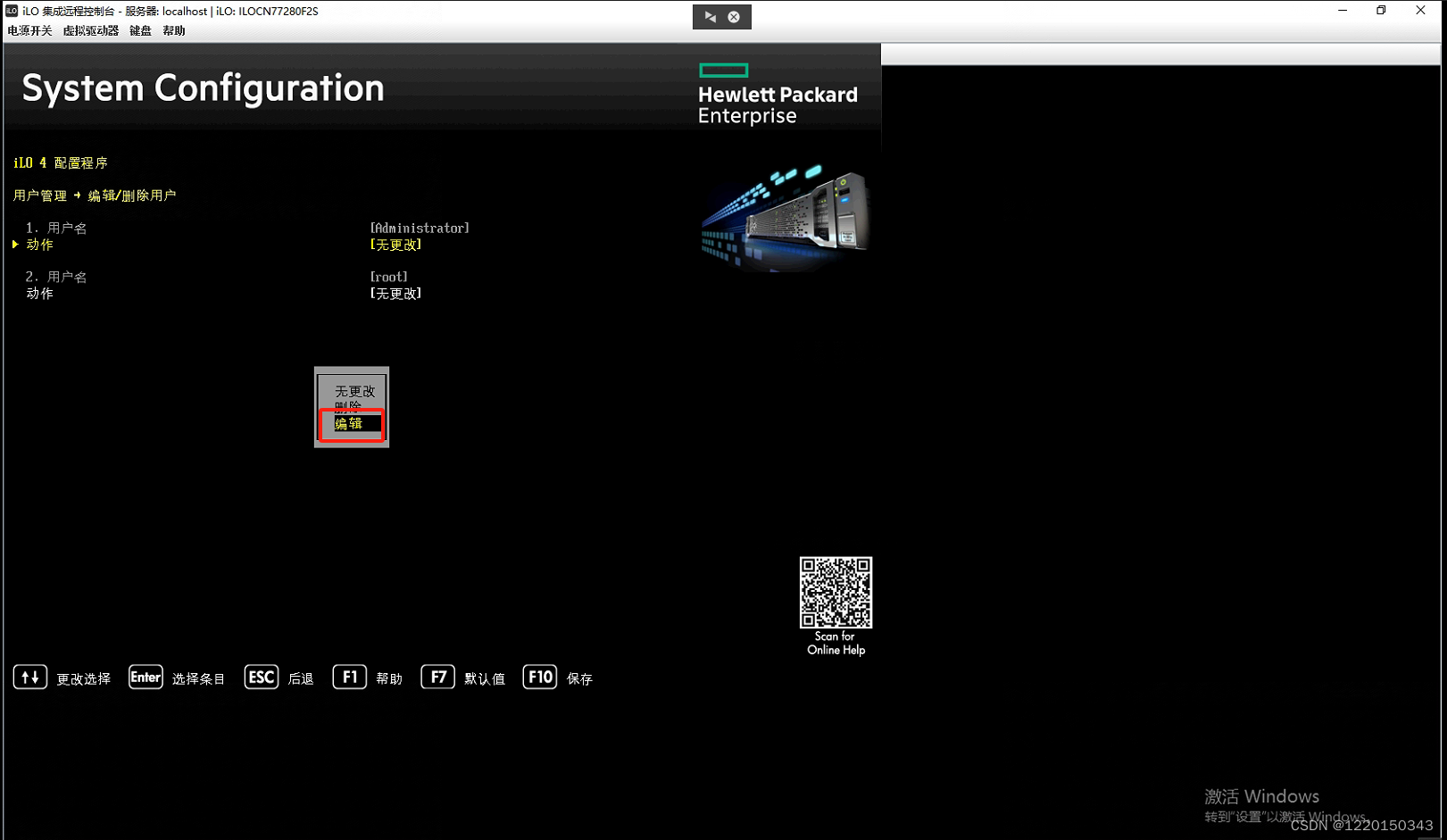Click the root username value

tap(389, 277)
